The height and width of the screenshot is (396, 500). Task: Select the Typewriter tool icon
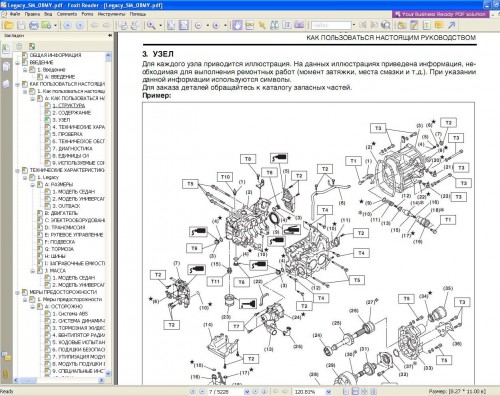pyautogui.click(x=427, y=25)
